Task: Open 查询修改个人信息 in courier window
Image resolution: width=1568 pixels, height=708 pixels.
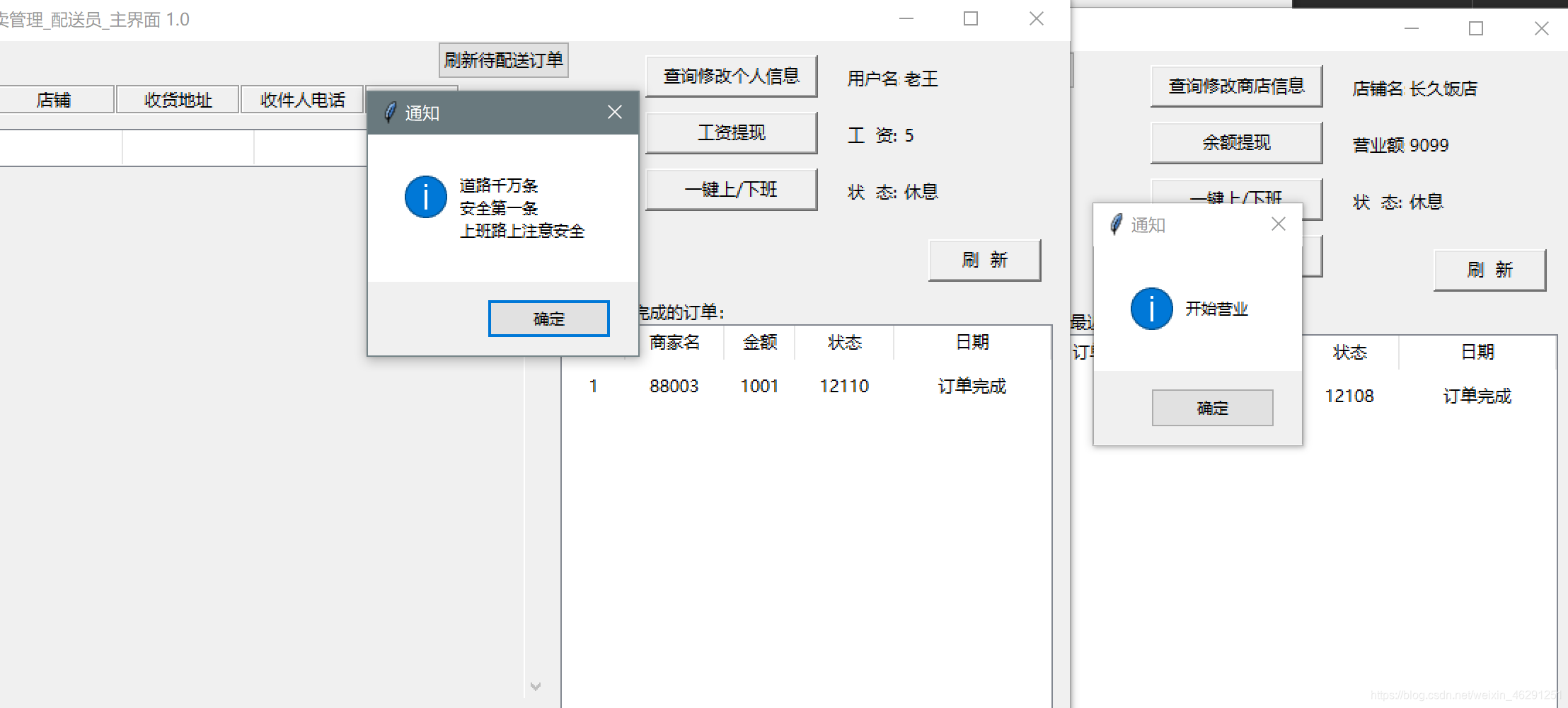Action: pos(732,76)
